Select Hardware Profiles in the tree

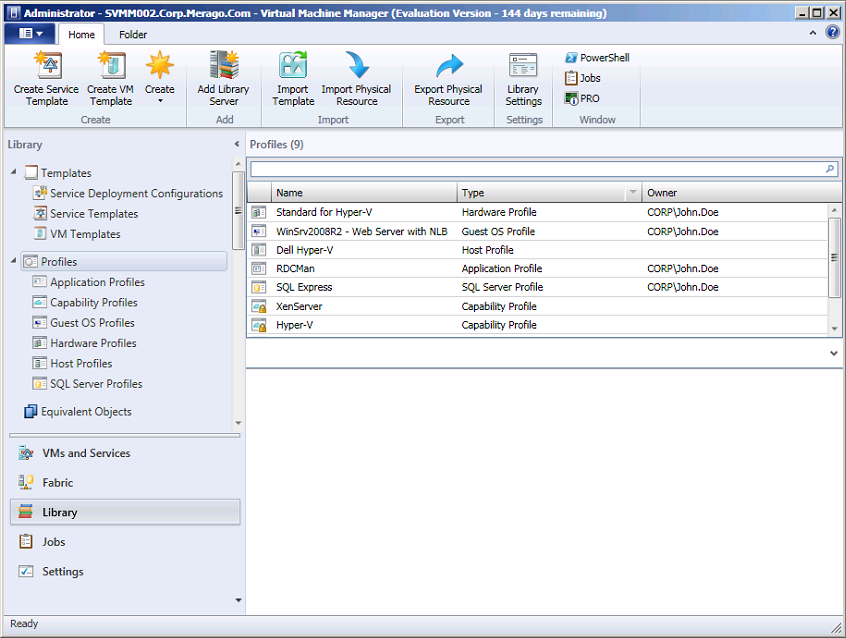point(85,343)
